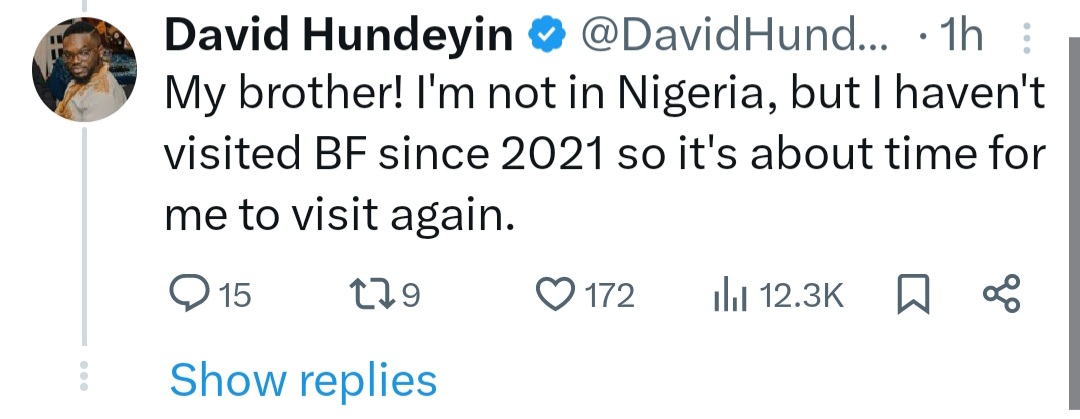Click the like count 172
1080x419 pixels.
tap(609, 295)
